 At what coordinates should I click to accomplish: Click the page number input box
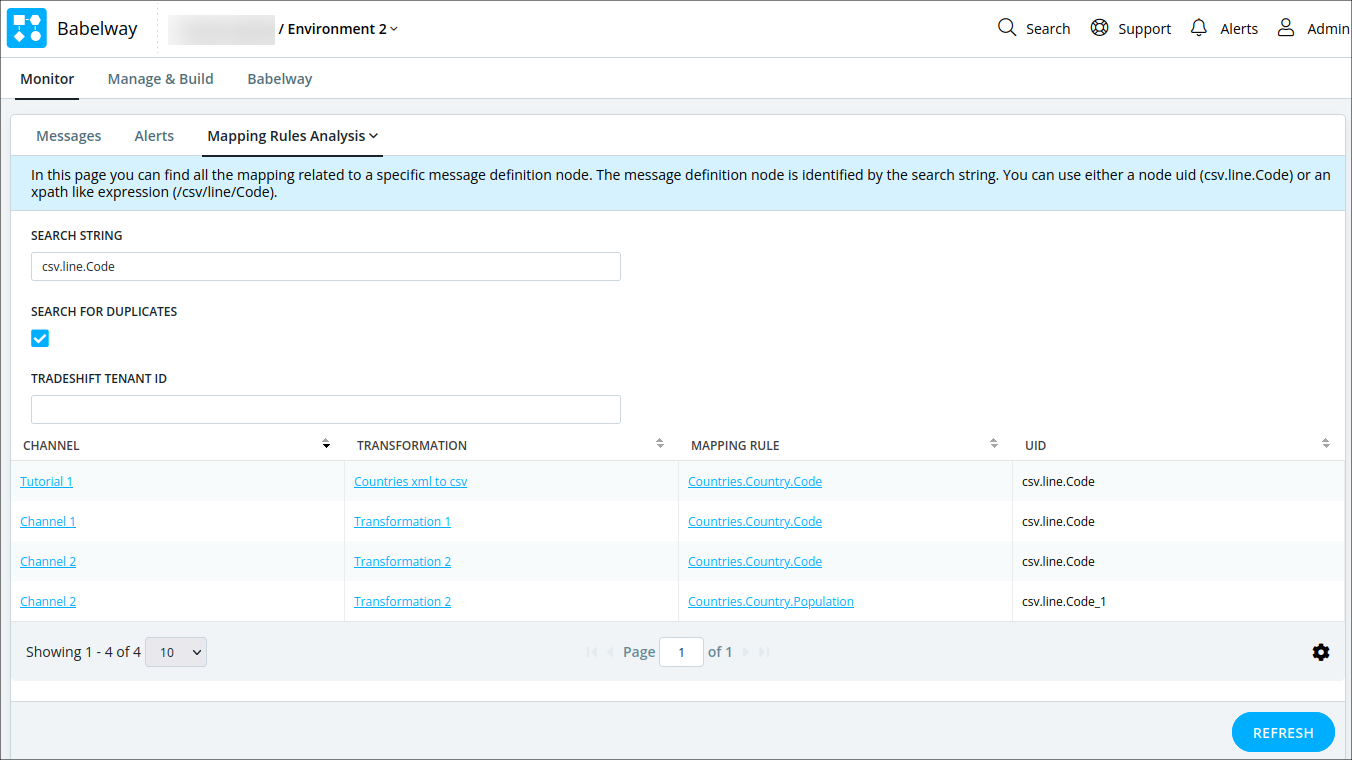tap(682, 652)
